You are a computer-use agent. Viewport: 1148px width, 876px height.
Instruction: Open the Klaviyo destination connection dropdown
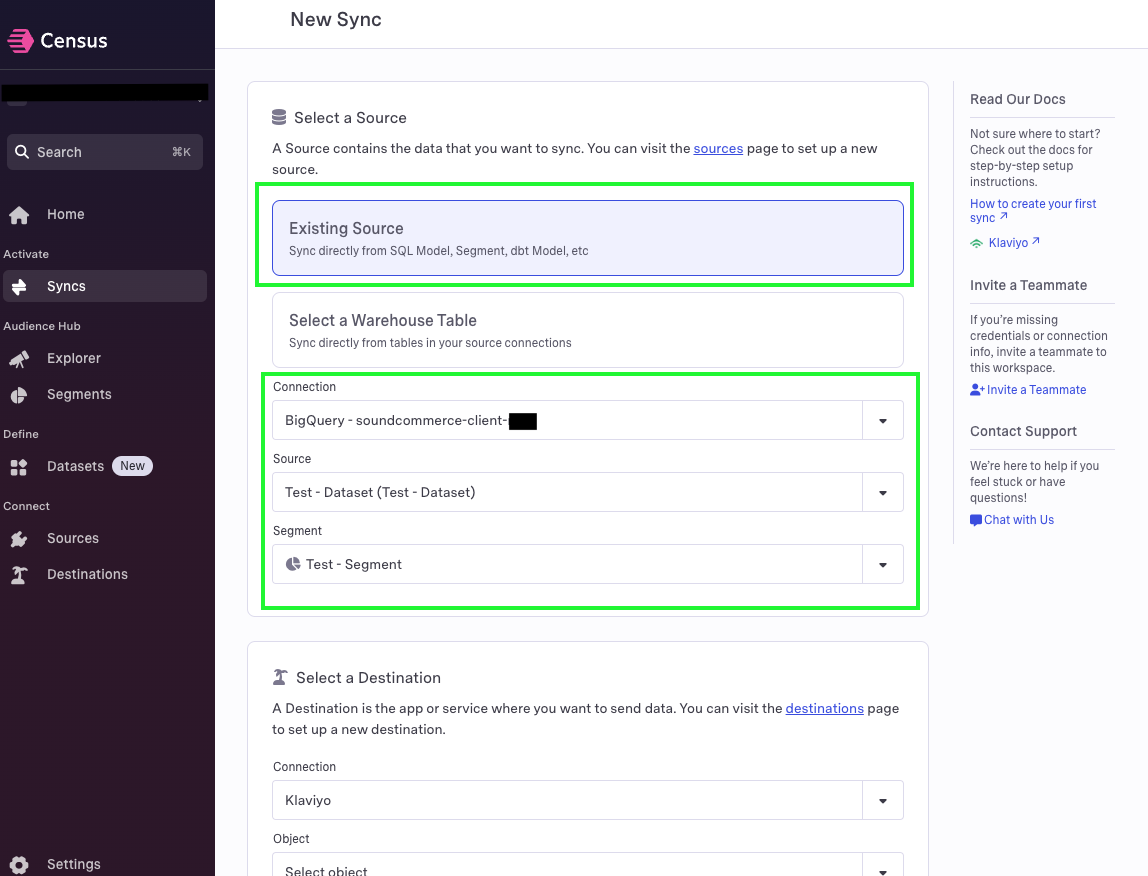[x=883, y=800]
